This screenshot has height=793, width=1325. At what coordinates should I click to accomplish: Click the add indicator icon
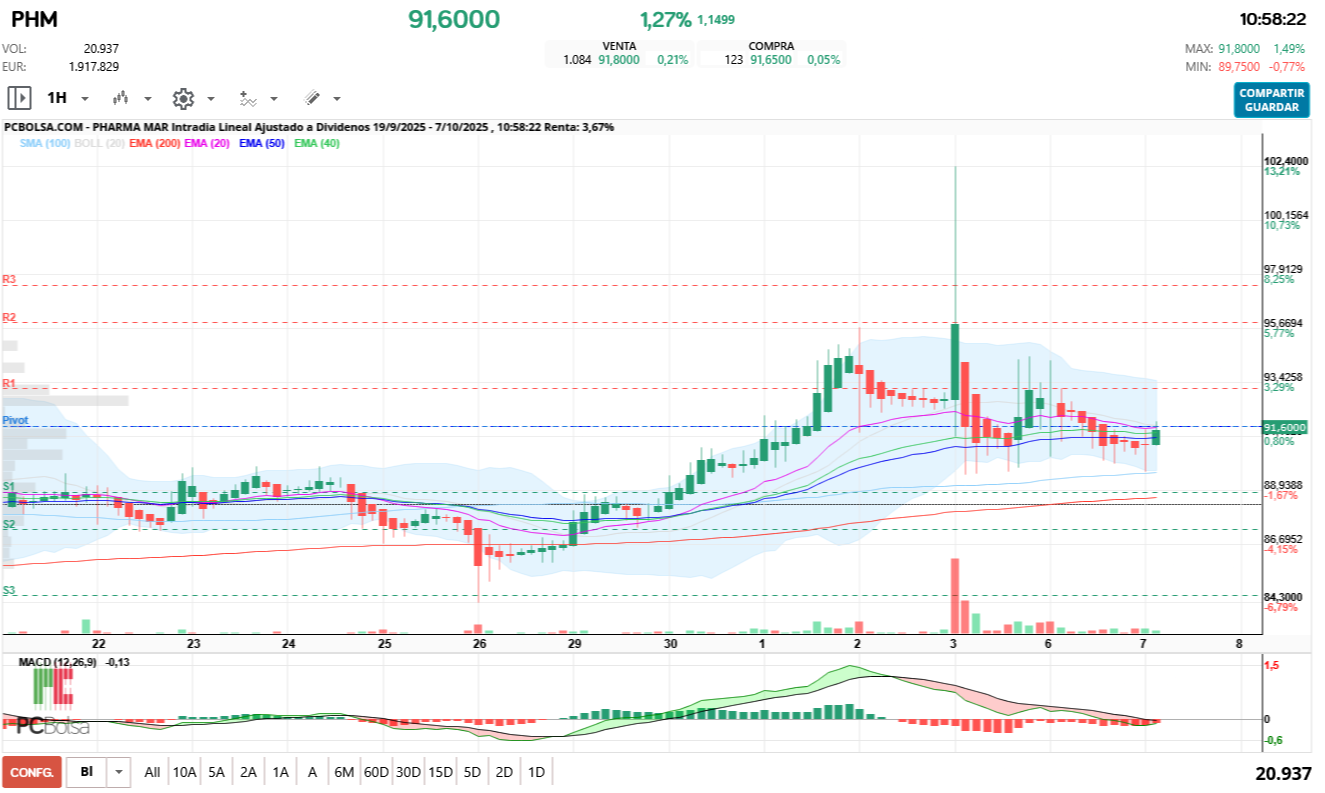[x=247, y=98]
